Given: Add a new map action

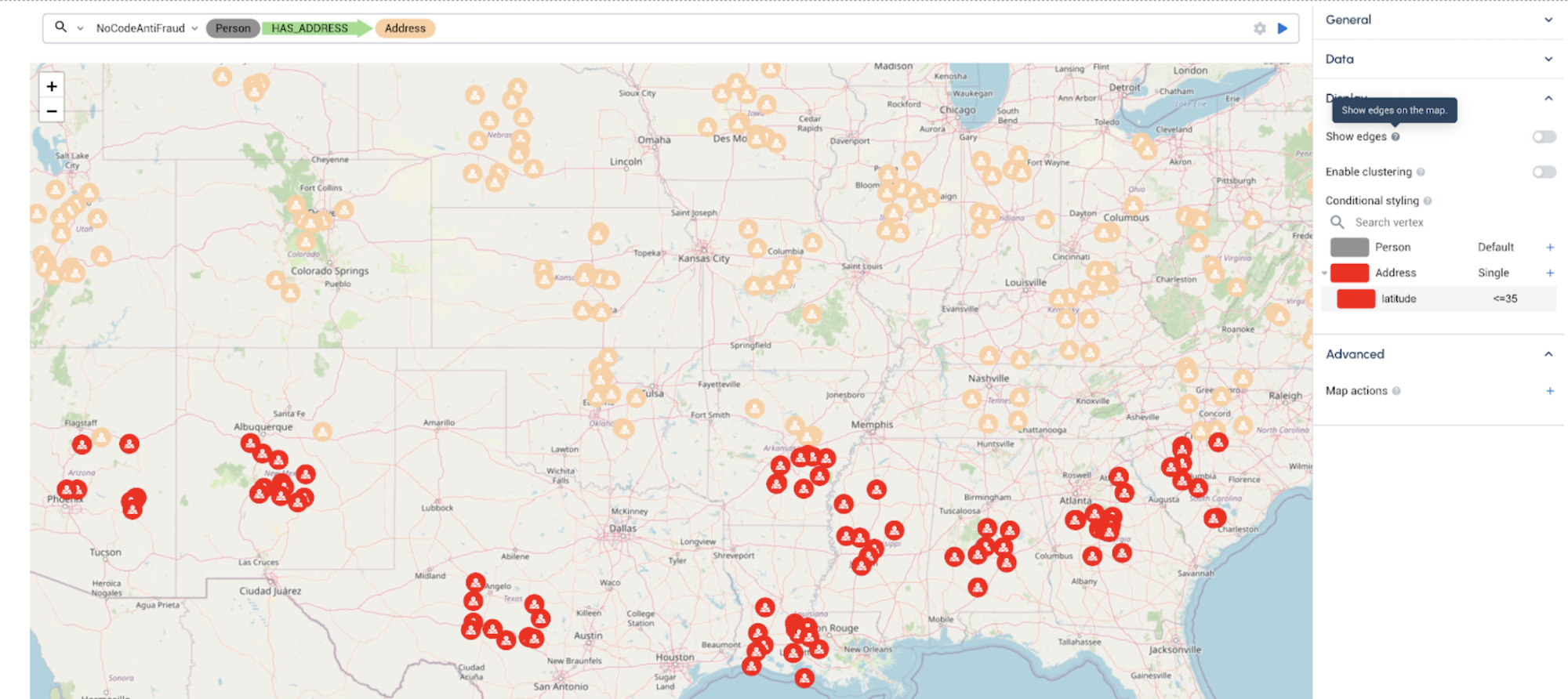Looking at the screenshot, I should coord(1550,391).
